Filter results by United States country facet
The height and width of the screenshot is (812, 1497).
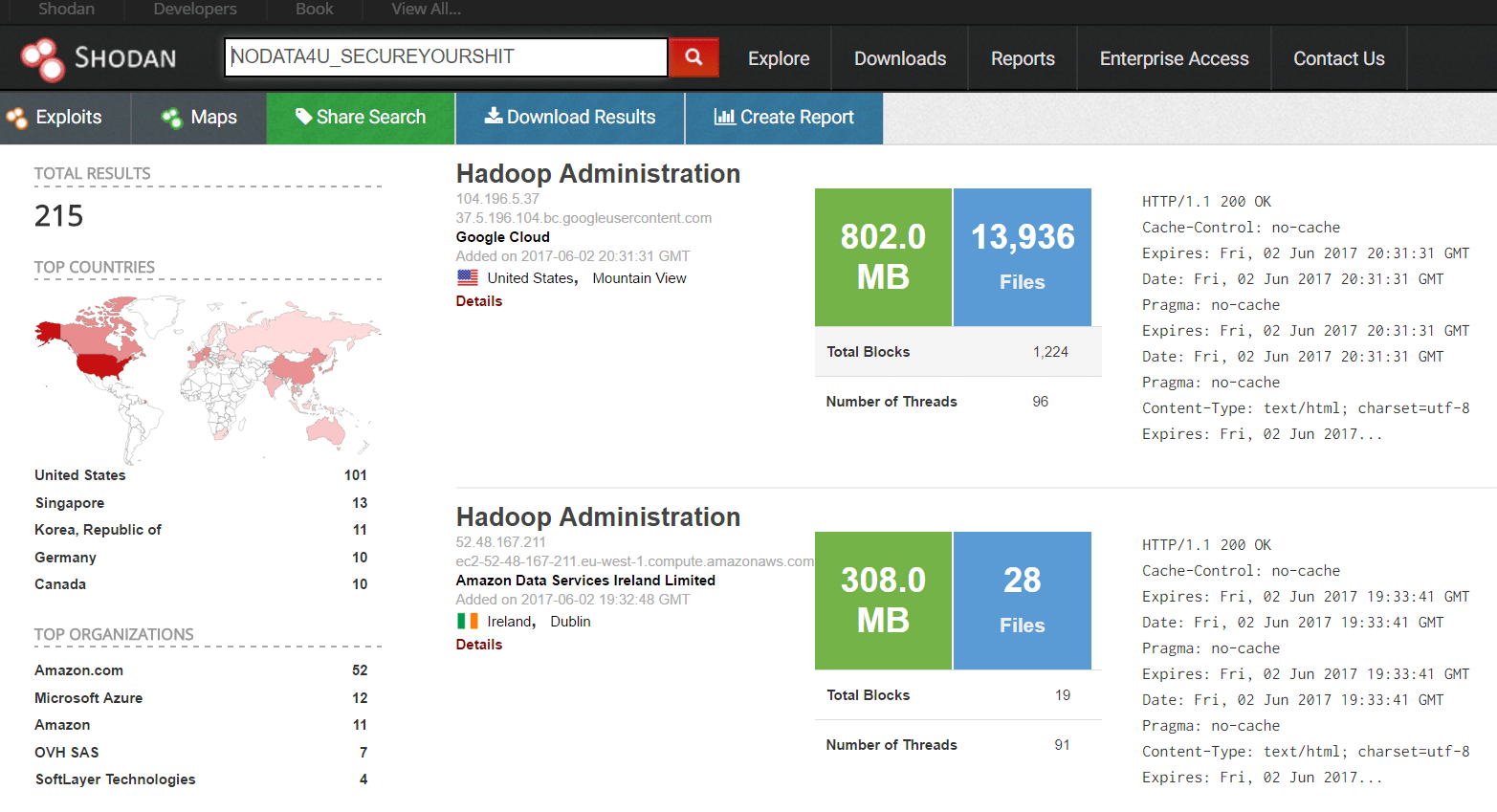pyautogui.click(x=80, y=475)
